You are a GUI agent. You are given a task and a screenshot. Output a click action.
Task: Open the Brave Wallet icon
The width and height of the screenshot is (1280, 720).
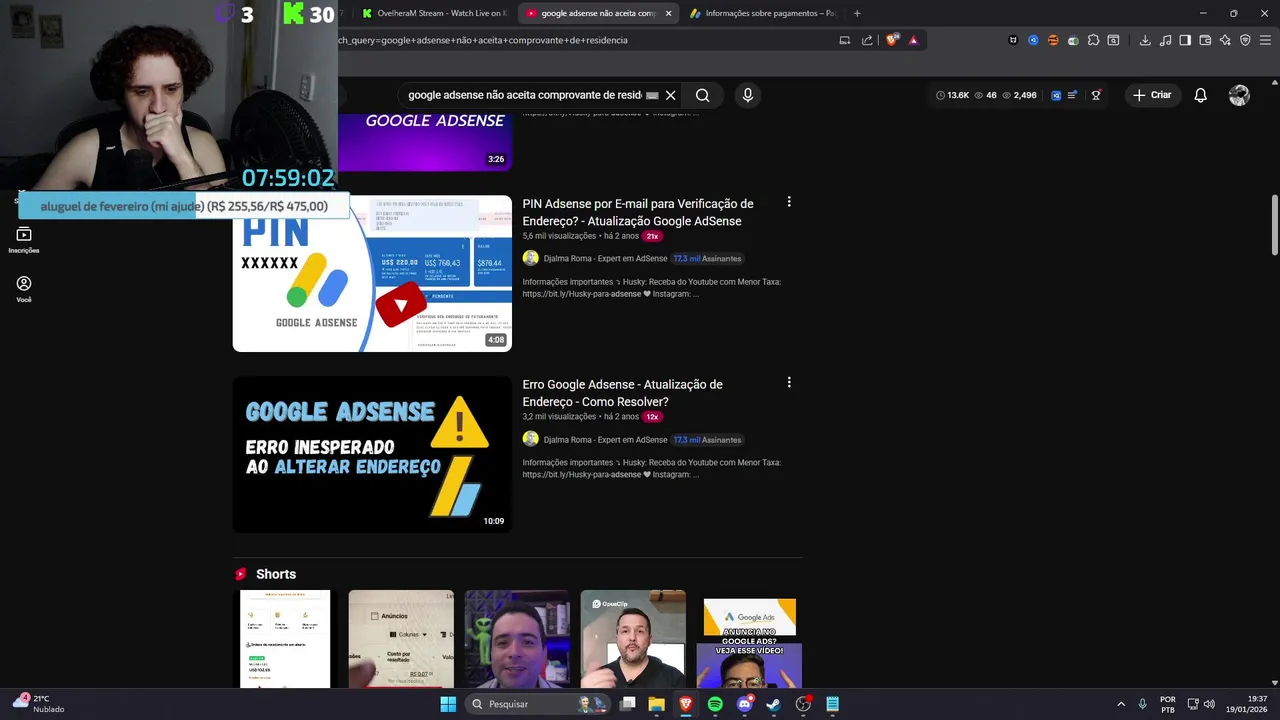click(x=1205, y=40)
